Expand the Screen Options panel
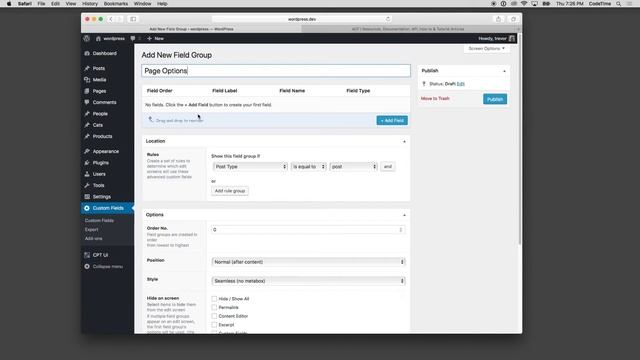This screenshot has width=640, height=360. (487, 49)
